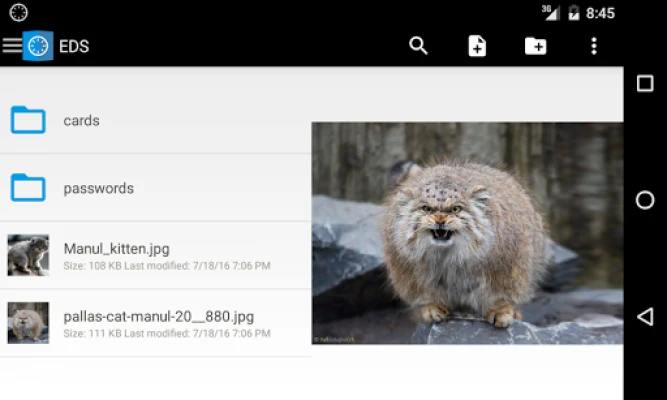This screenshot has height=400, width=667.
Task: Select the cards folder name
Action: (81, 120)
